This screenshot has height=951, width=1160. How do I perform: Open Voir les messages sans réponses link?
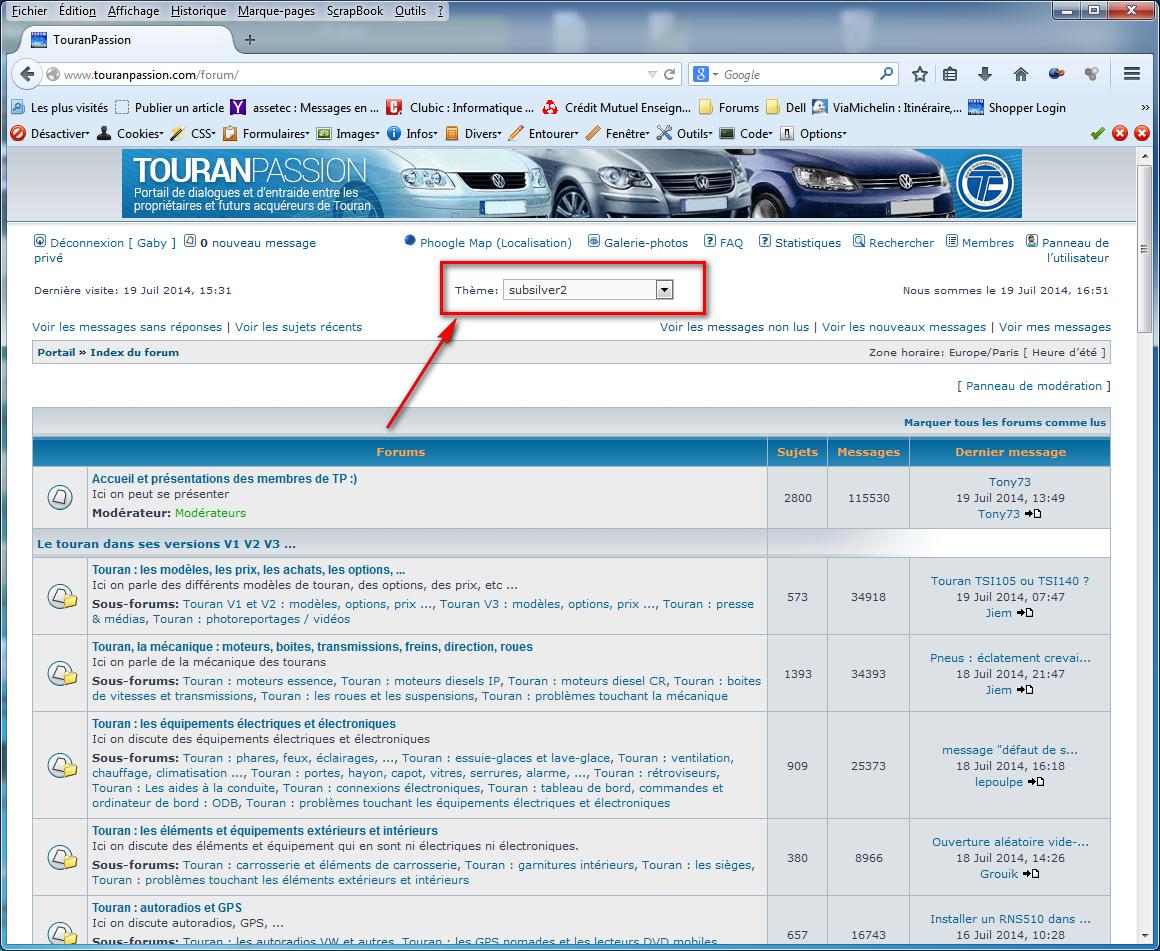coord(127,327)
